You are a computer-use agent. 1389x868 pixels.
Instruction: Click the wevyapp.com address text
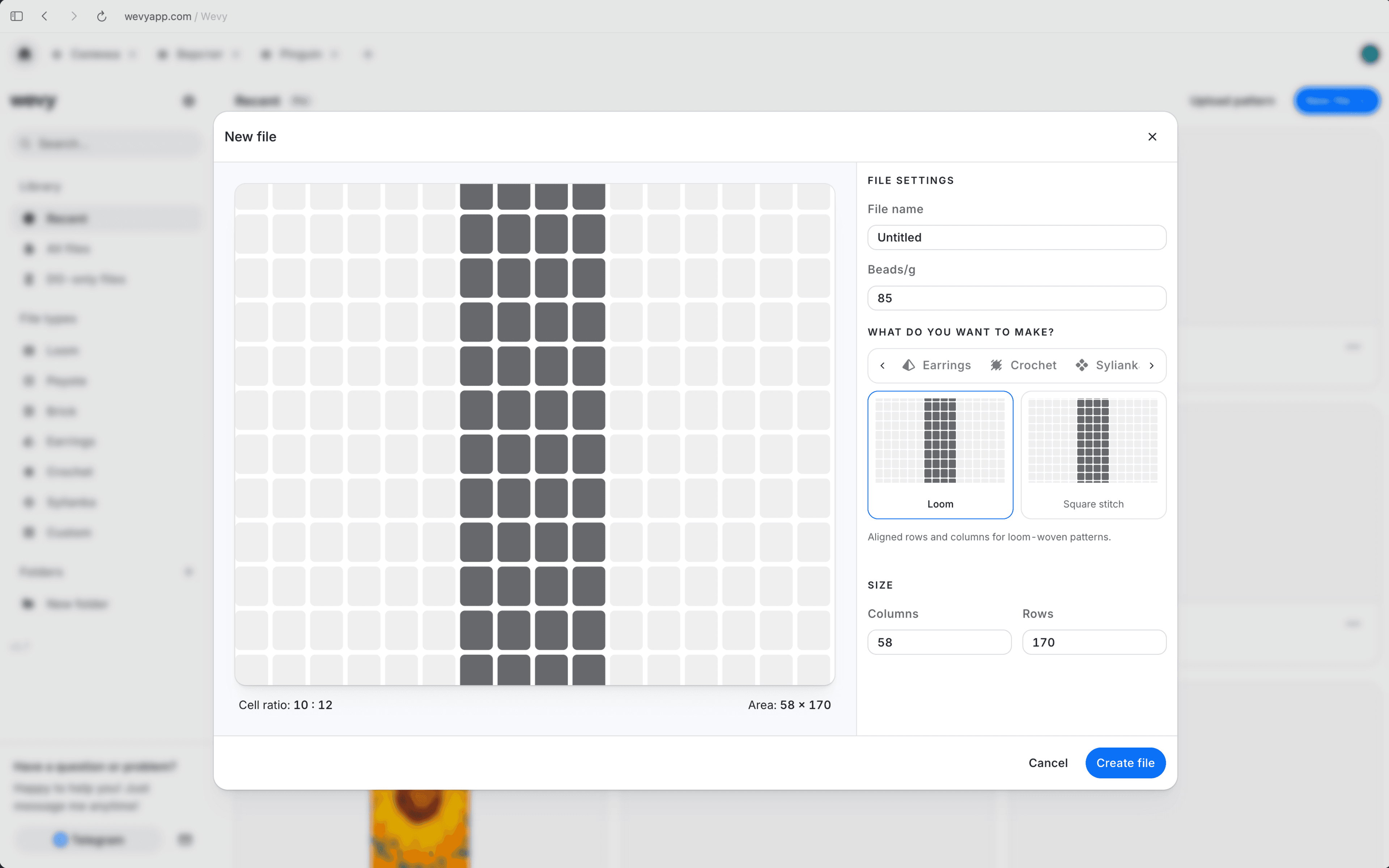click(x=158, y=17)
